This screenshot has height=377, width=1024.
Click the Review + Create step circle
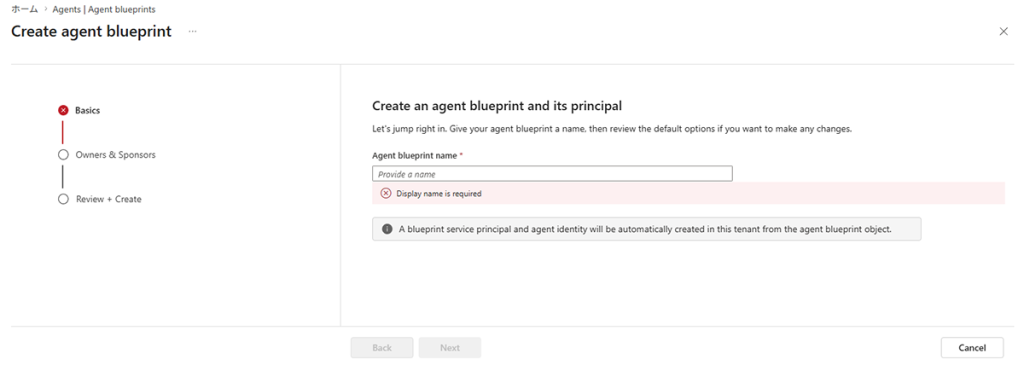click(x=63, y=199)
